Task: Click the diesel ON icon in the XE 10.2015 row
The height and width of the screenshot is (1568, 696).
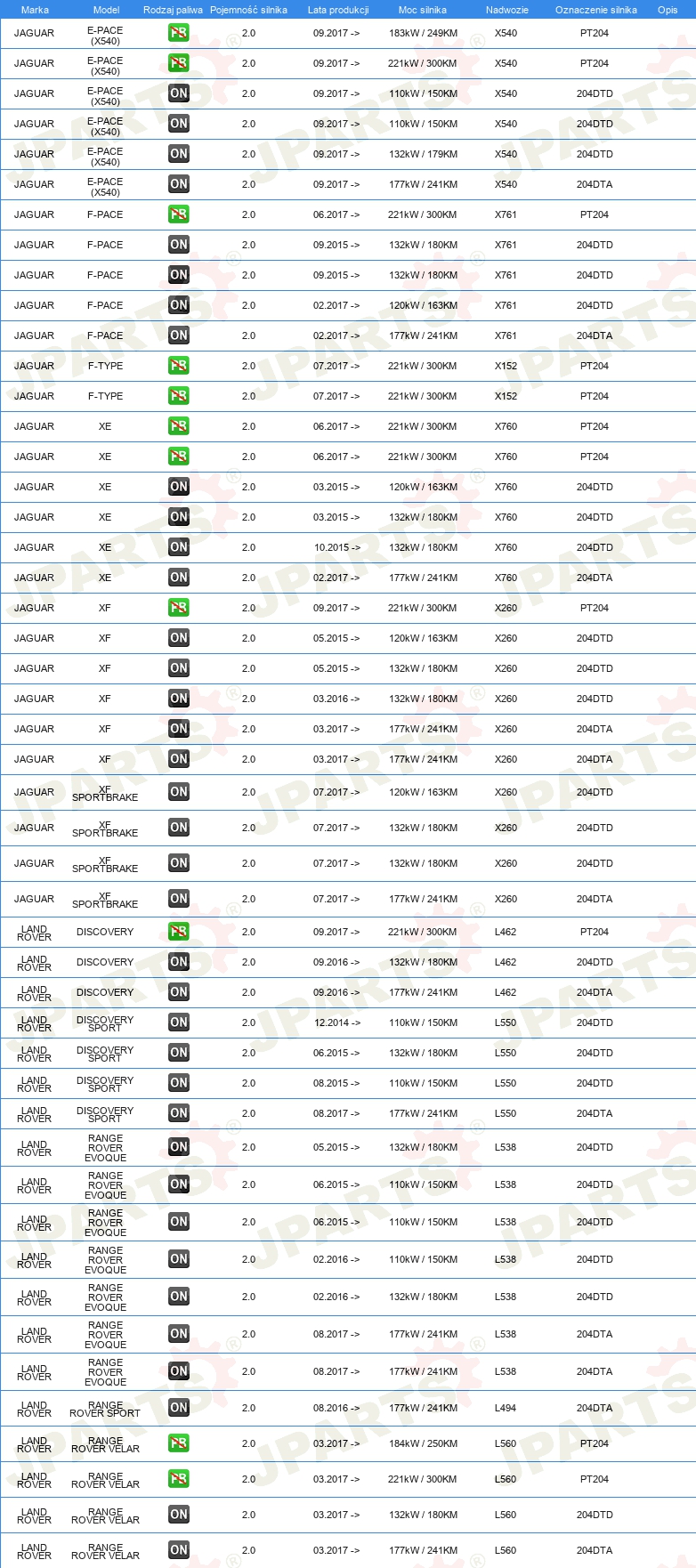Action: click(x=179, y=547)
